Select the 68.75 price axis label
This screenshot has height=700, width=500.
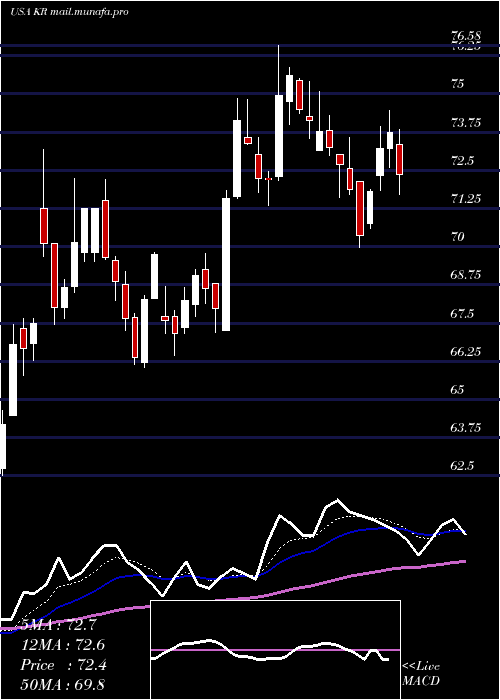click(x=466, y=275)
